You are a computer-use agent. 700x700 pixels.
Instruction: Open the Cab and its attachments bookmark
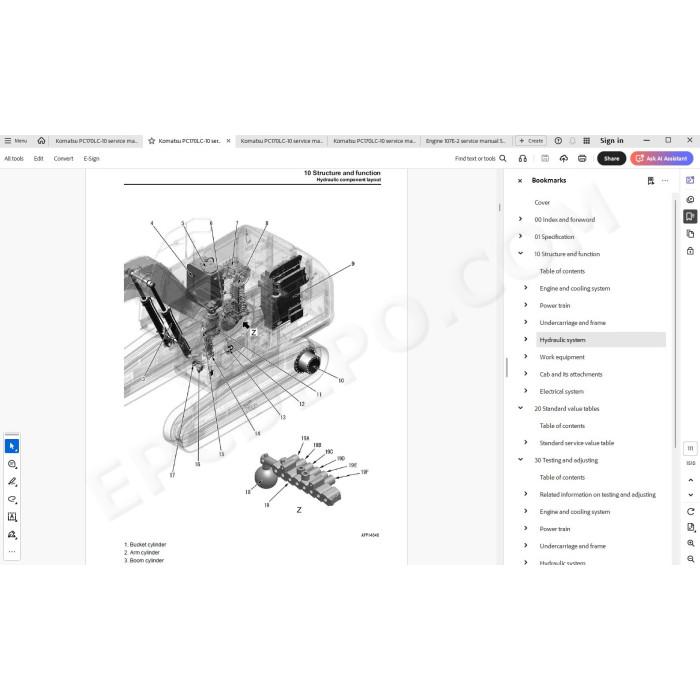click(571, 374)
